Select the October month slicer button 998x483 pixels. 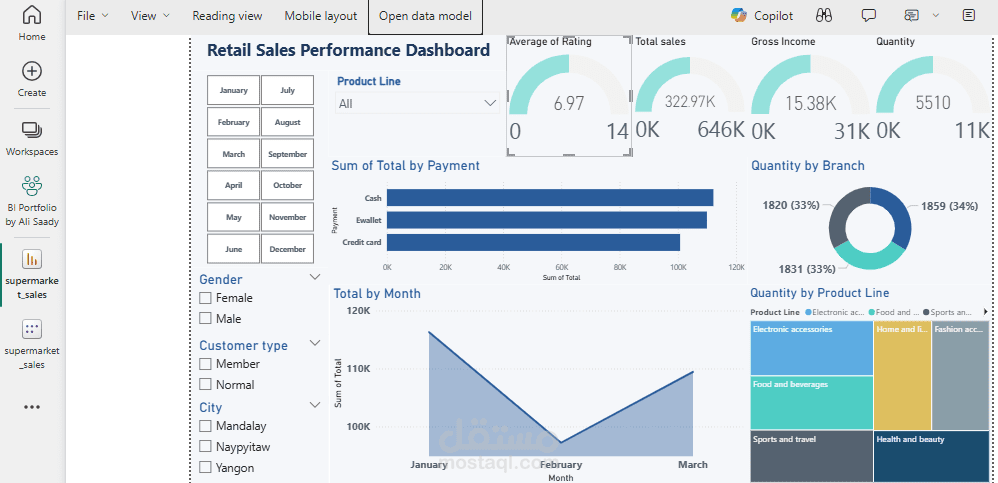click(x=288, y=185)
